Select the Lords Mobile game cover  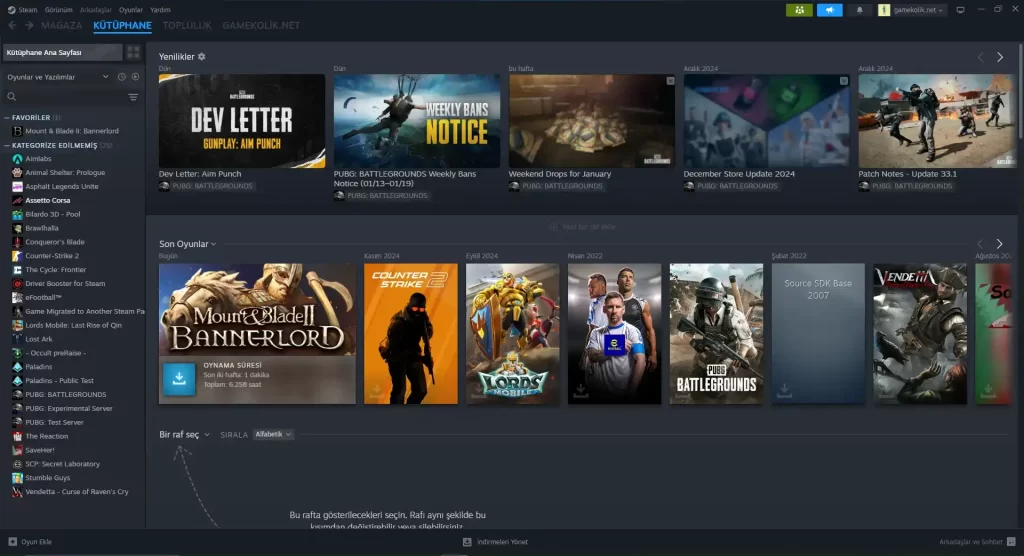[513, 333]
